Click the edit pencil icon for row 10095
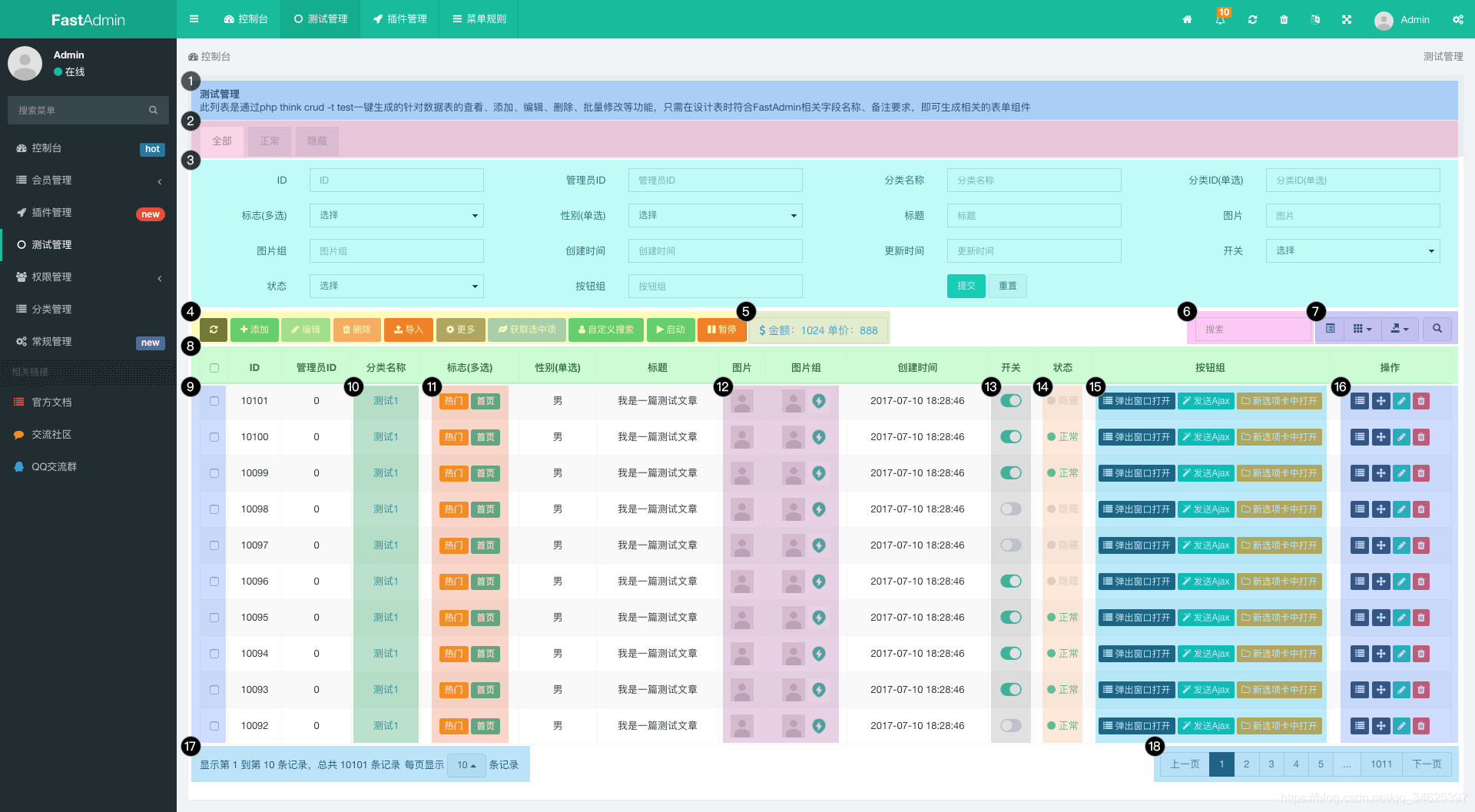 pyautogui.click(x=1401, y=618)
